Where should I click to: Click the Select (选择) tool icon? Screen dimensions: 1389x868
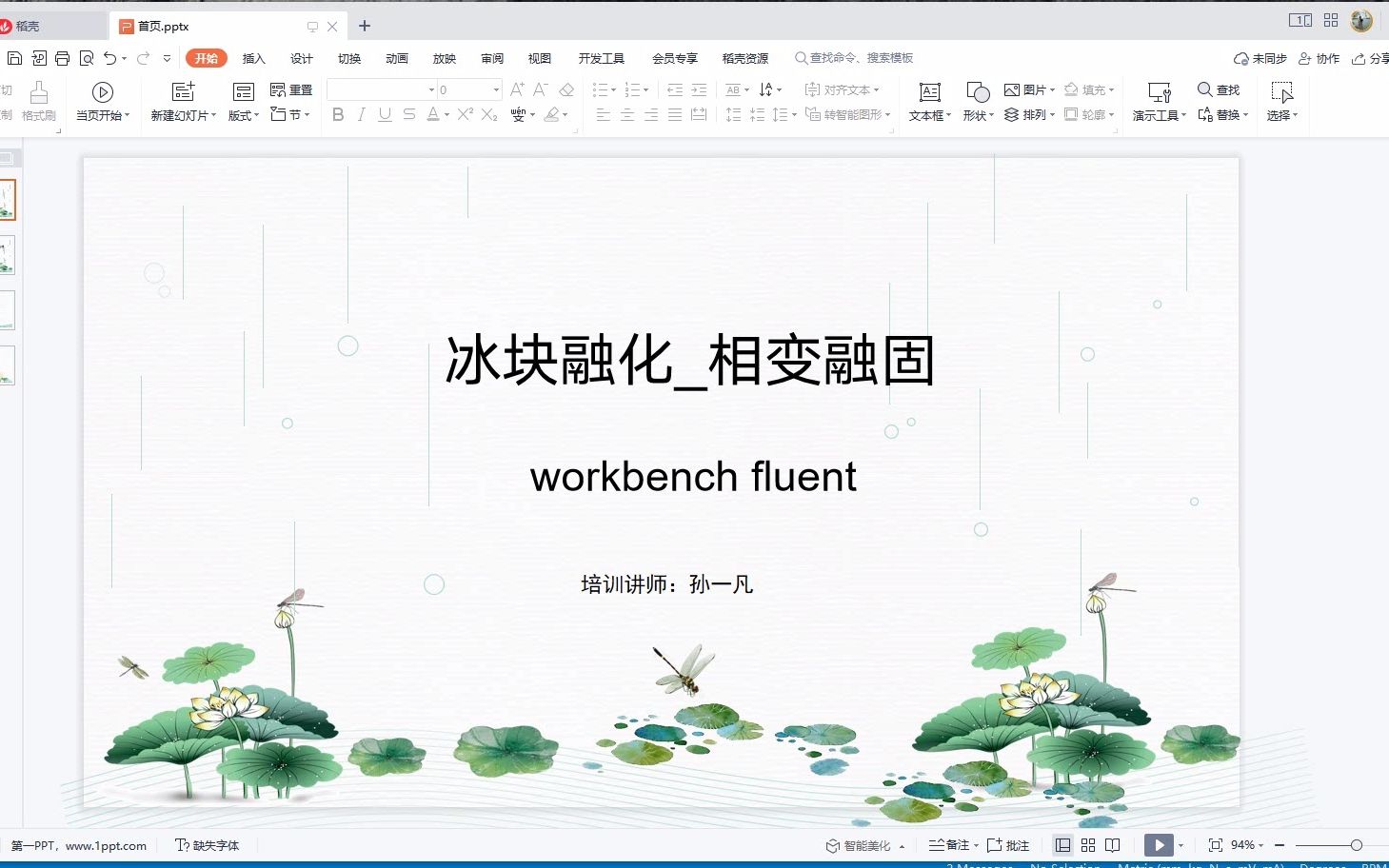1282,91
